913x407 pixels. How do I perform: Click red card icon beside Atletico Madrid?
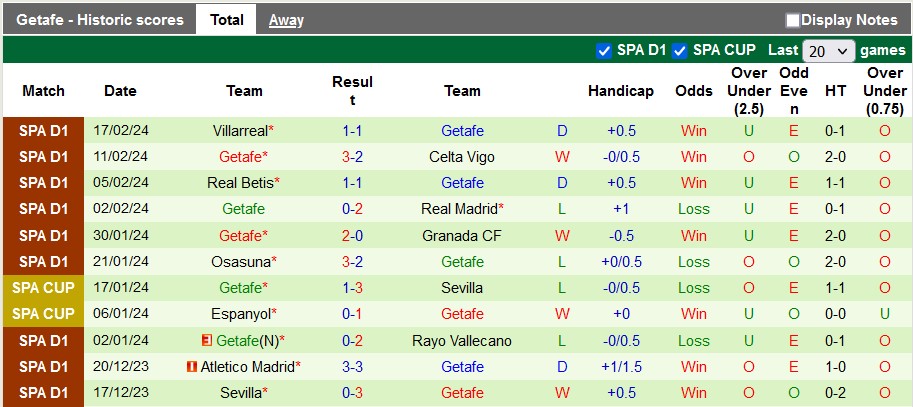coord(192,367)
